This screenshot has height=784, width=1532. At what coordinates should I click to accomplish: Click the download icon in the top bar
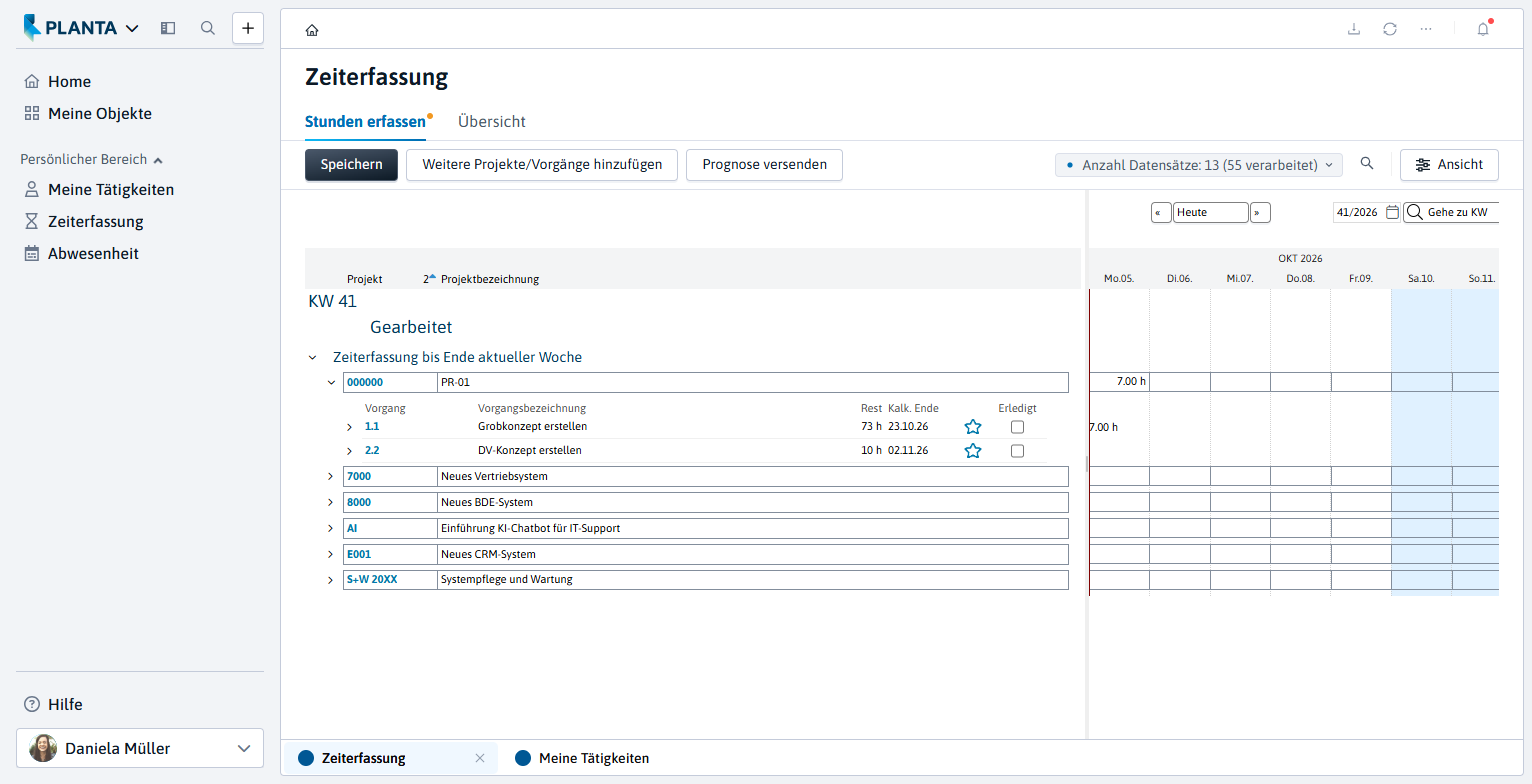click(1354, 29)
